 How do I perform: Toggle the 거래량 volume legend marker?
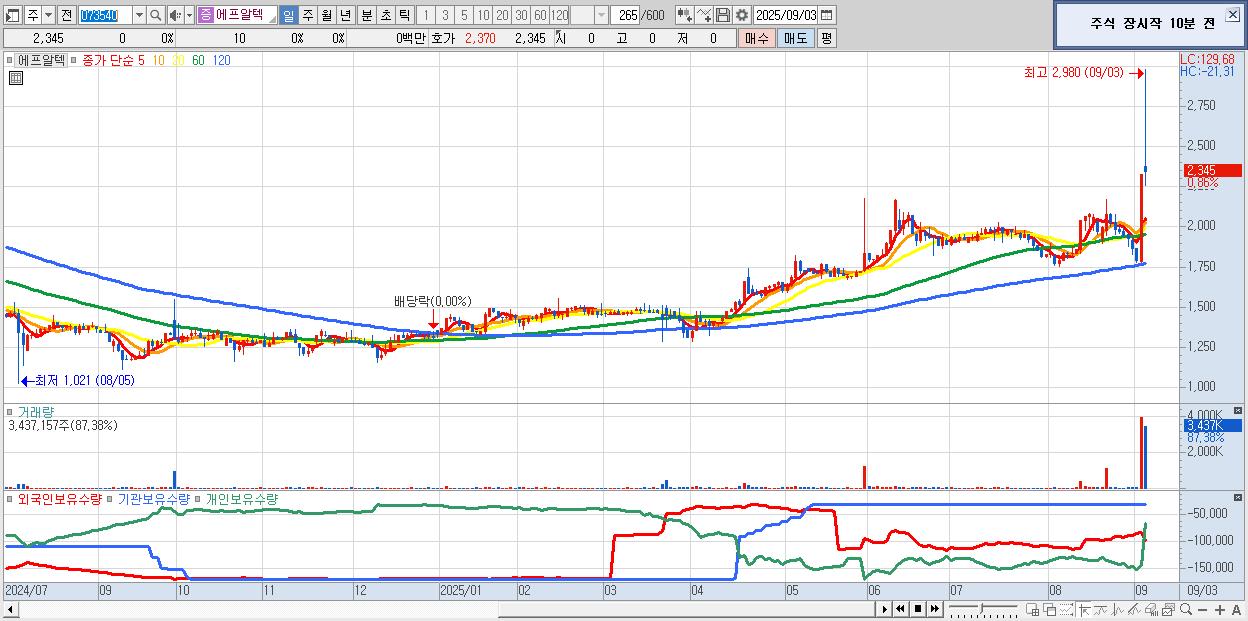pos(10,411)
